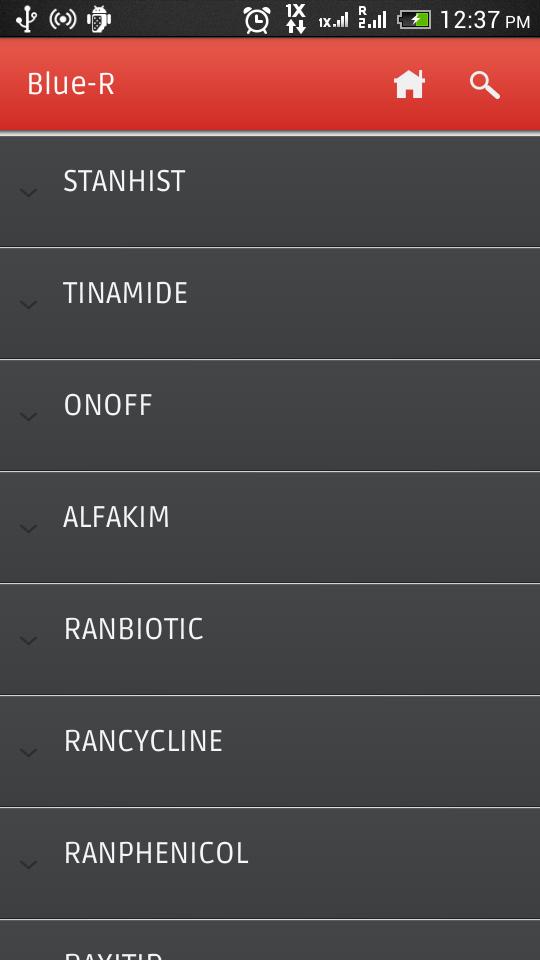Image resolution: width=540 pixels, height=960 pixels.
Task: Expand the RANCYCLINE chevron
Action: (x=28, y=752)
